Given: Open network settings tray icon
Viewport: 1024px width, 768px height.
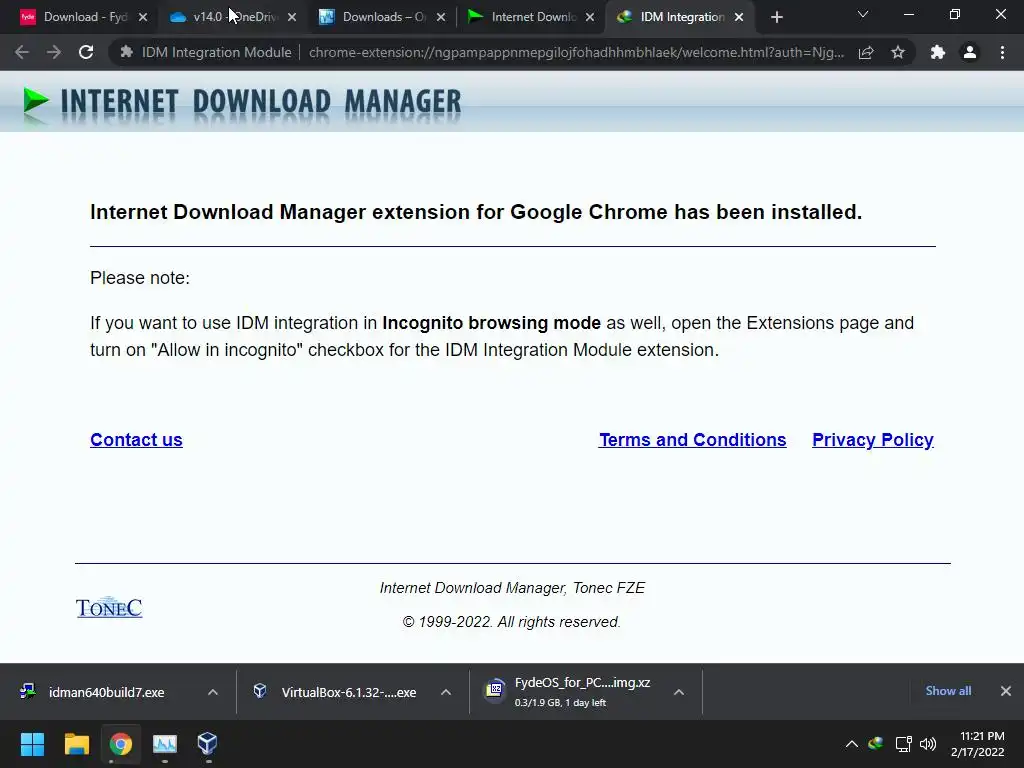Looking at the screenshot, I should [x=903, y=744].
